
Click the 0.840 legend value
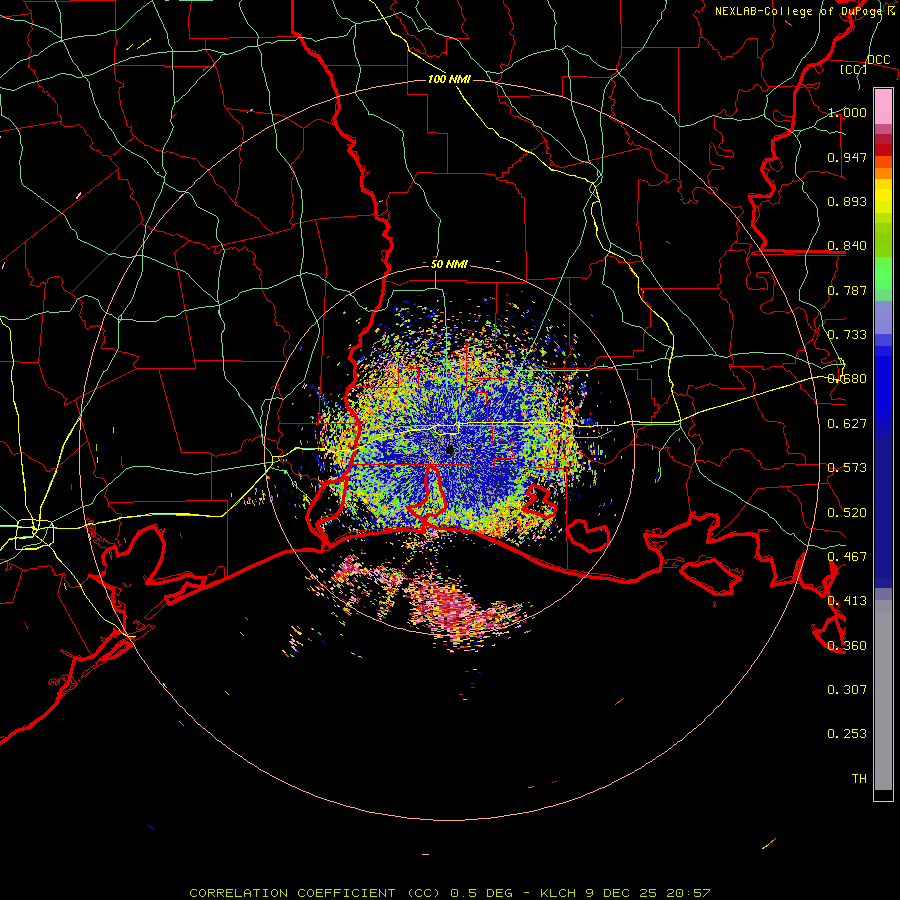[x=847, y=246]
